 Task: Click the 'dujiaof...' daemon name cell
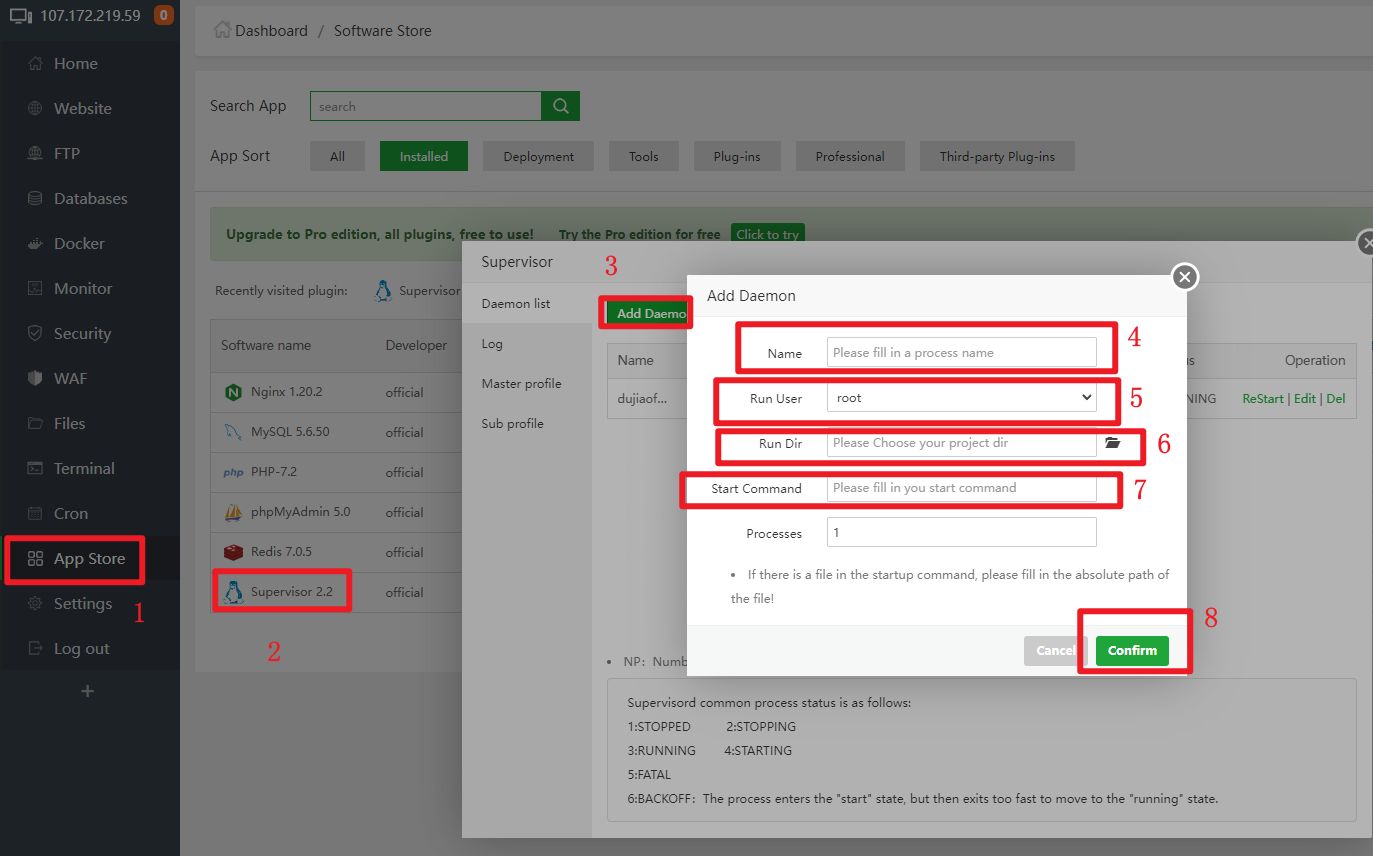[x=641, y=398]
